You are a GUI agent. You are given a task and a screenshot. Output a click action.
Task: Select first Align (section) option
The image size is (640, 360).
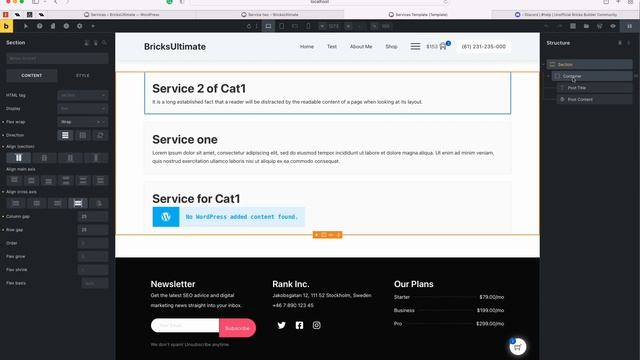(x=19, y=158)
